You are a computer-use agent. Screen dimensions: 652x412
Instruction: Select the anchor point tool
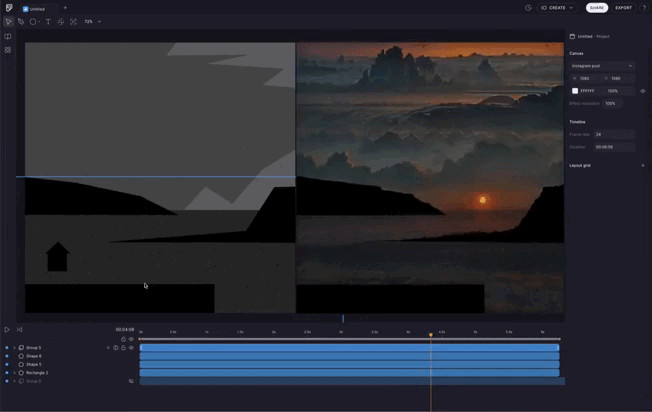coord(61,22)
